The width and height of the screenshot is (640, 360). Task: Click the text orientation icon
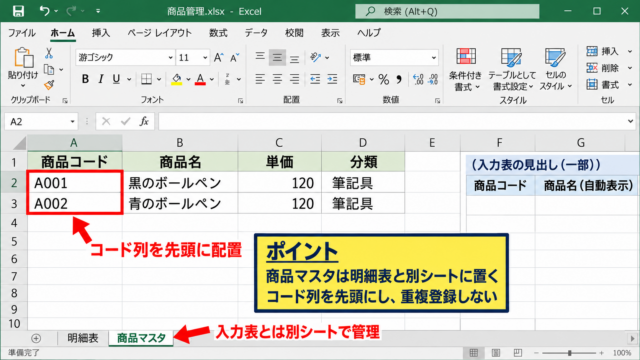[316, 57]
